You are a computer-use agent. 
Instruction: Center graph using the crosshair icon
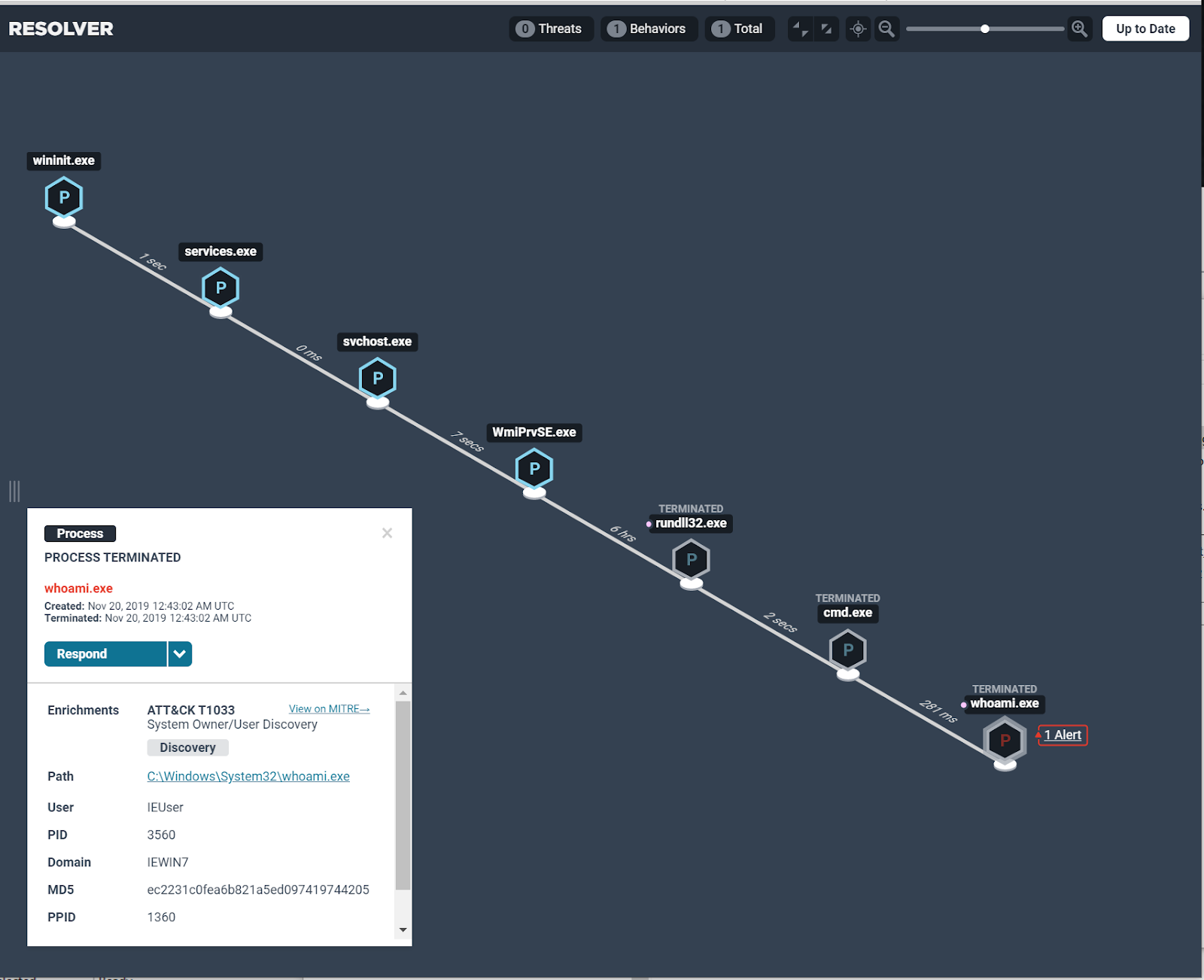pos(858,29)
